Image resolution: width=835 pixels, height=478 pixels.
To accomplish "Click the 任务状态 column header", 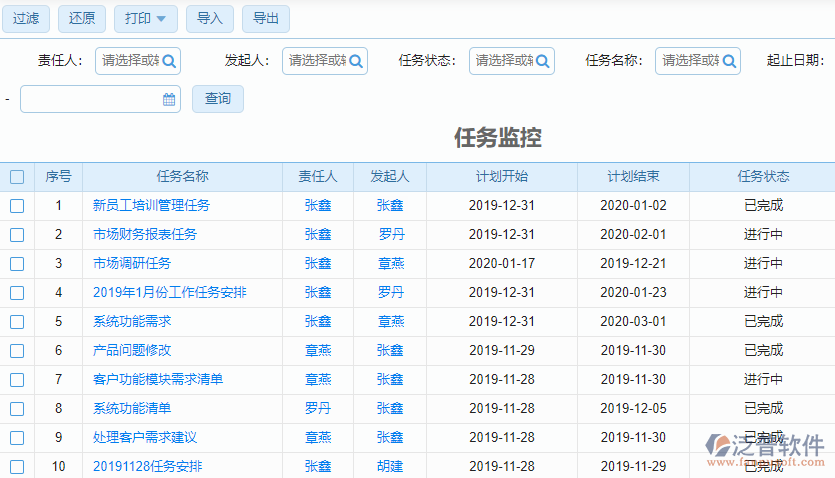I will point(763,177).
